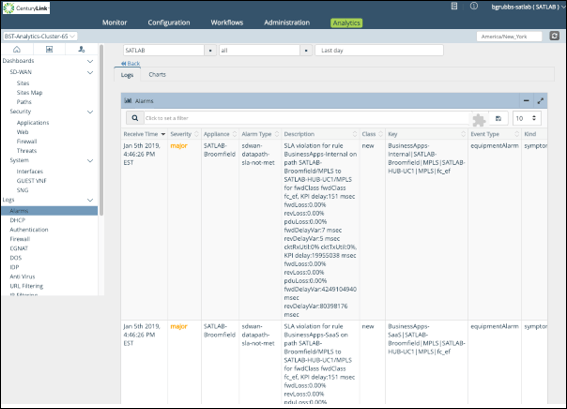Open the info icon in header
The width and height of the screenshot is (567, 409).
474,6
